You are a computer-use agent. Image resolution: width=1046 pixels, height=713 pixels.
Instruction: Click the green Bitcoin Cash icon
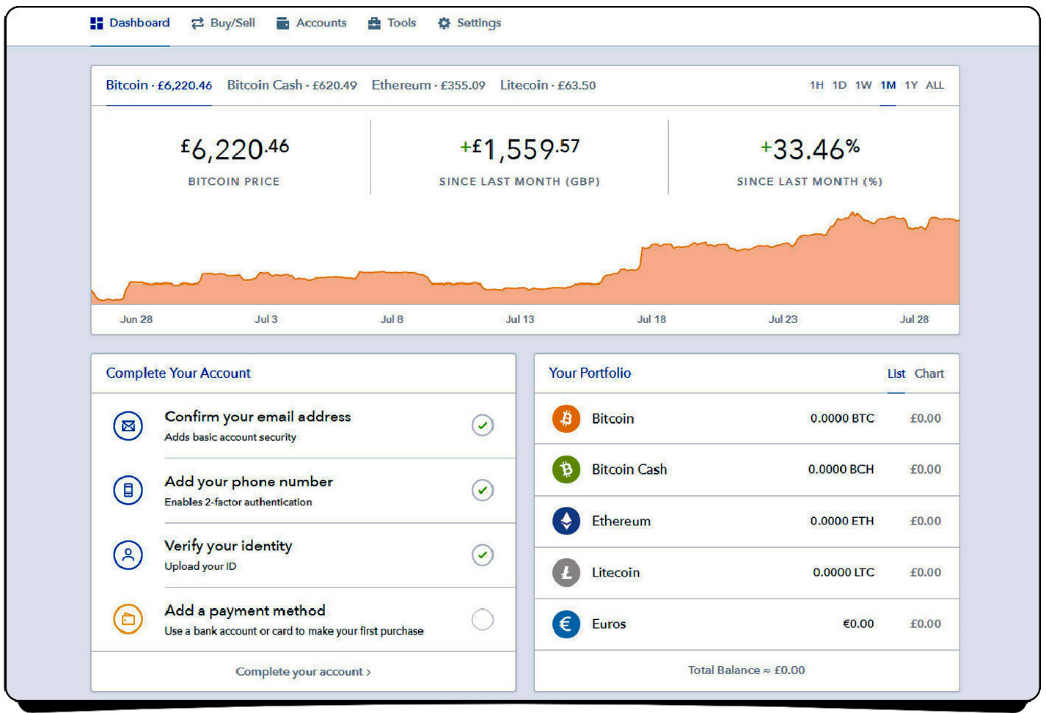(566, 469)
